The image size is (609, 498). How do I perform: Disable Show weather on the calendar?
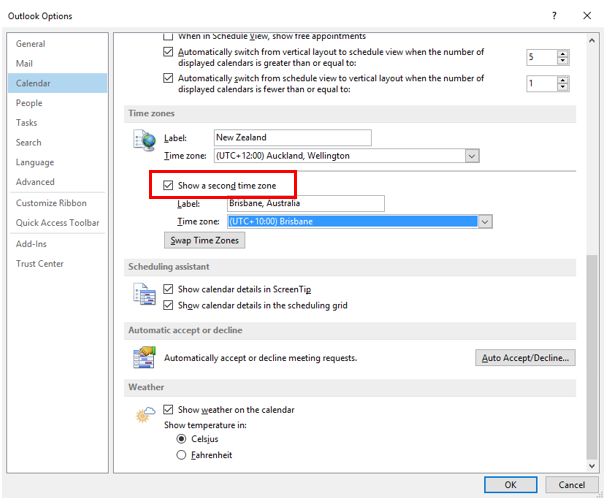[168, 409]
